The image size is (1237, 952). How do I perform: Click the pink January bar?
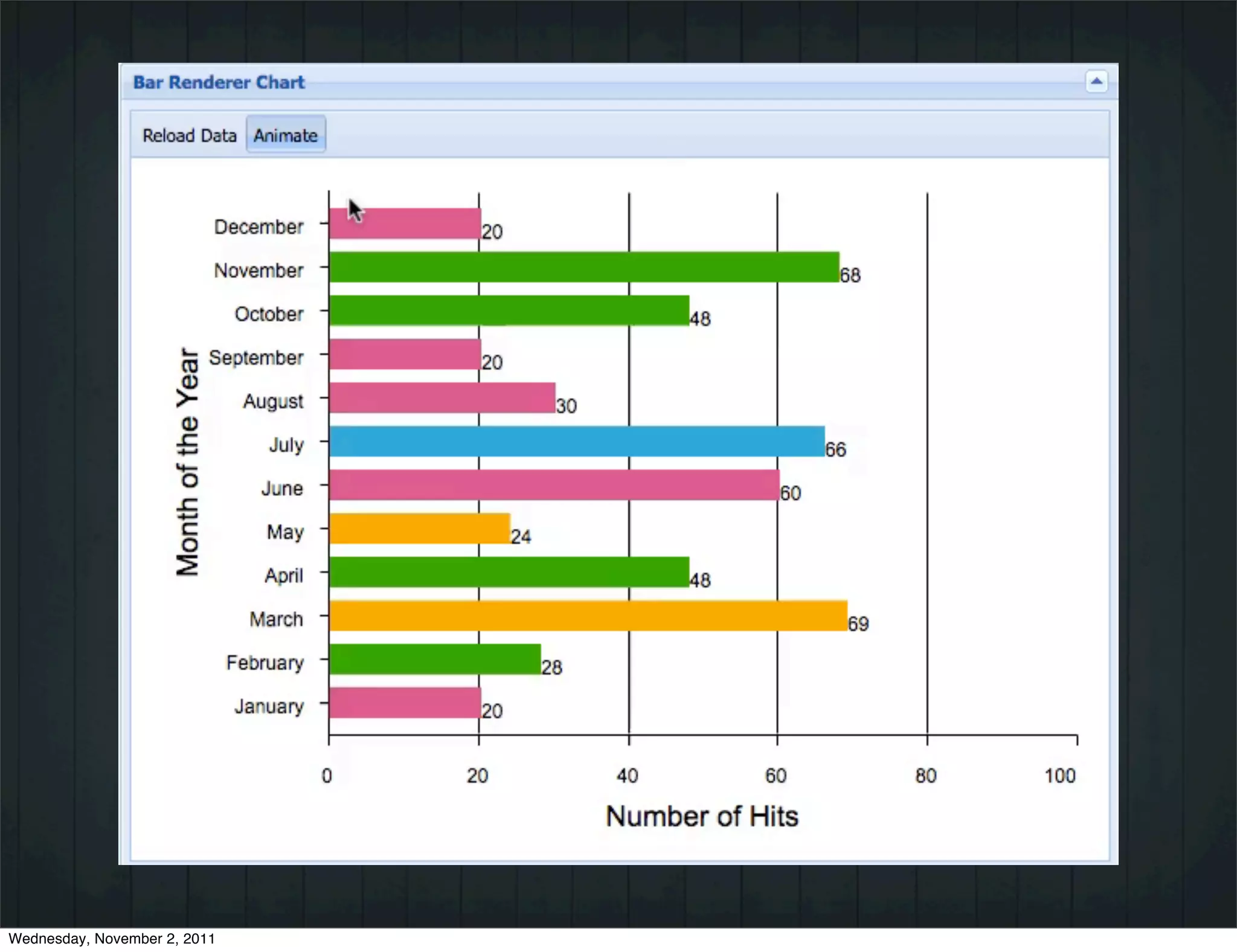coord(405,703)
